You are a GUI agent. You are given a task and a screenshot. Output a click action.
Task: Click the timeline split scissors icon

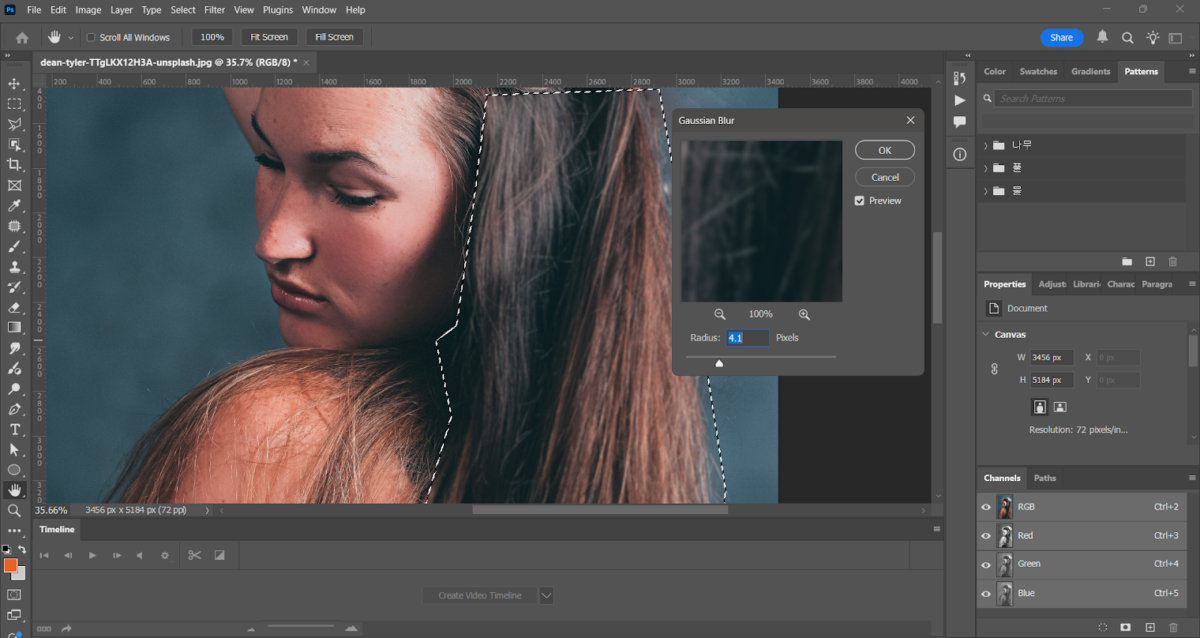pos(194,555)
